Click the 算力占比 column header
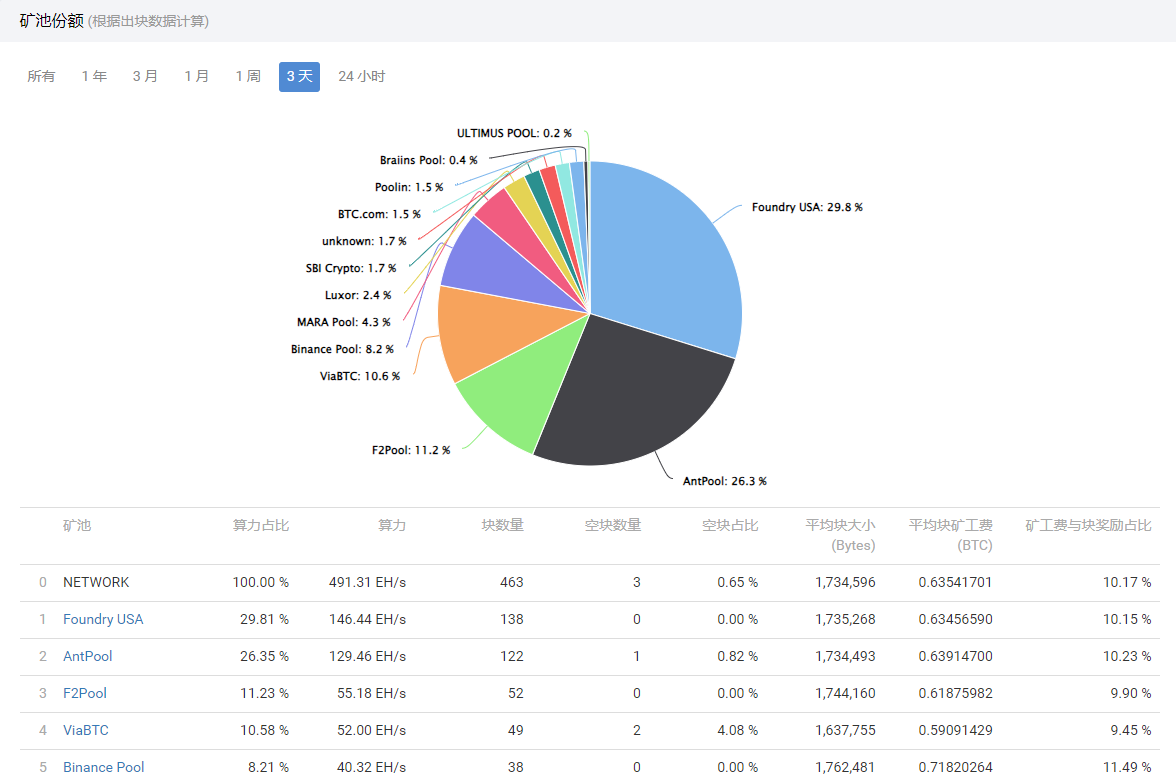The width and height of the screenshot is (1176, 781). click(x=260, y=525)
